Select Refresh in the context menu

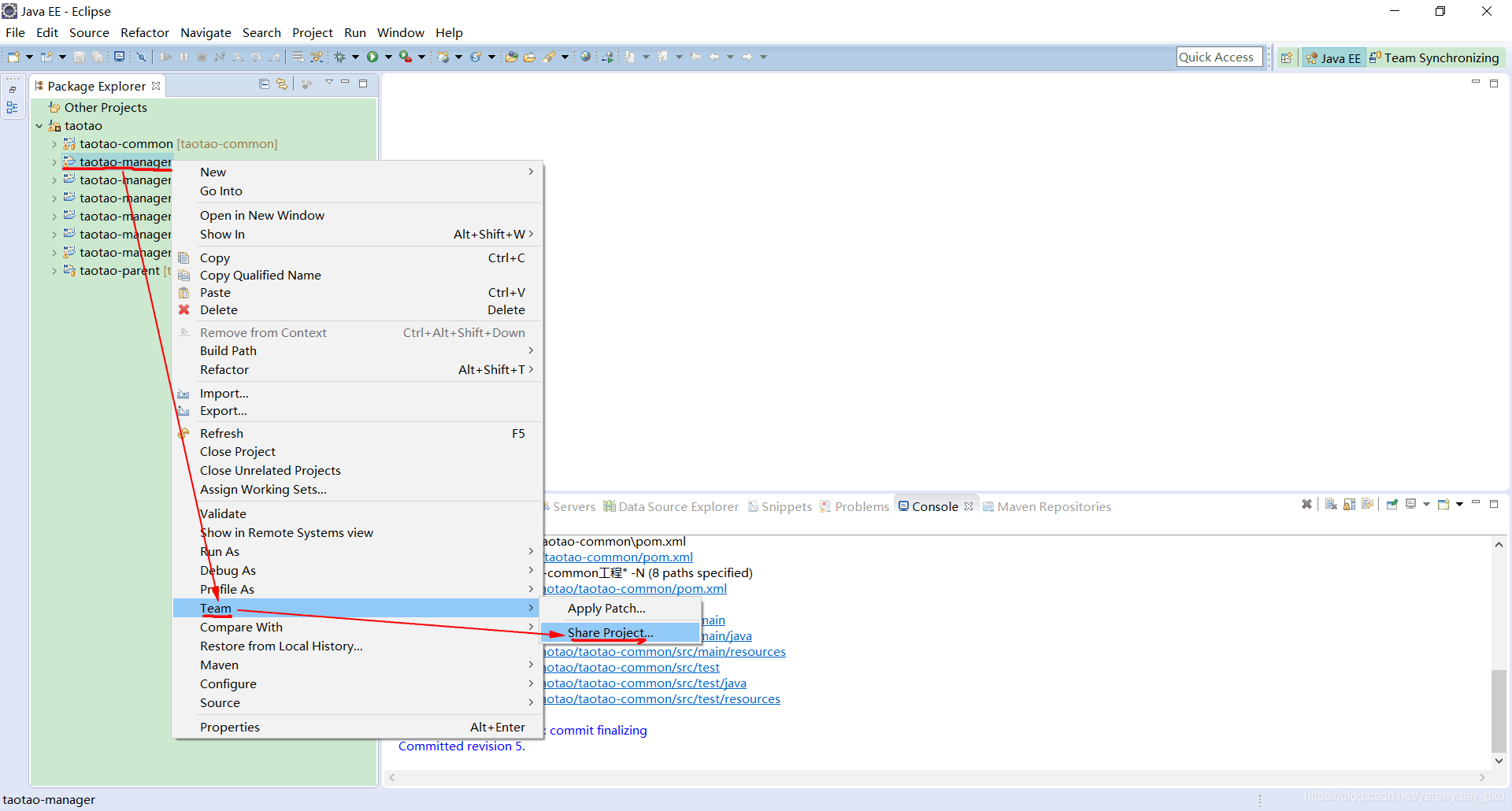click(x=358, y=434)
